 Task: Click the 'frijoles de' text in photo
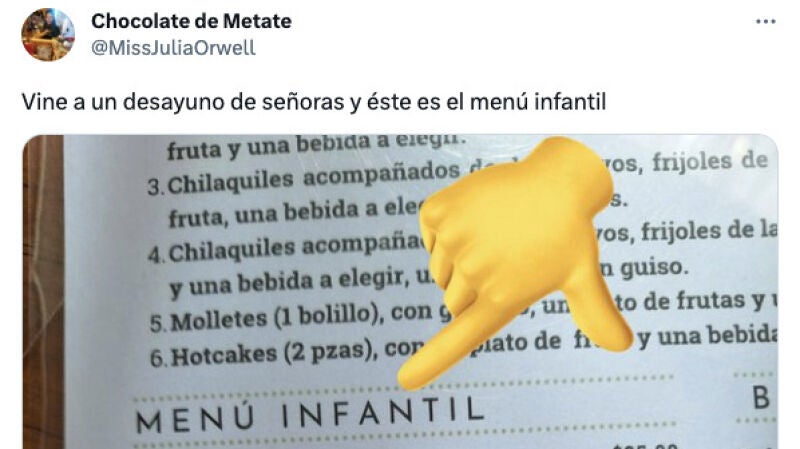[710, 162]
